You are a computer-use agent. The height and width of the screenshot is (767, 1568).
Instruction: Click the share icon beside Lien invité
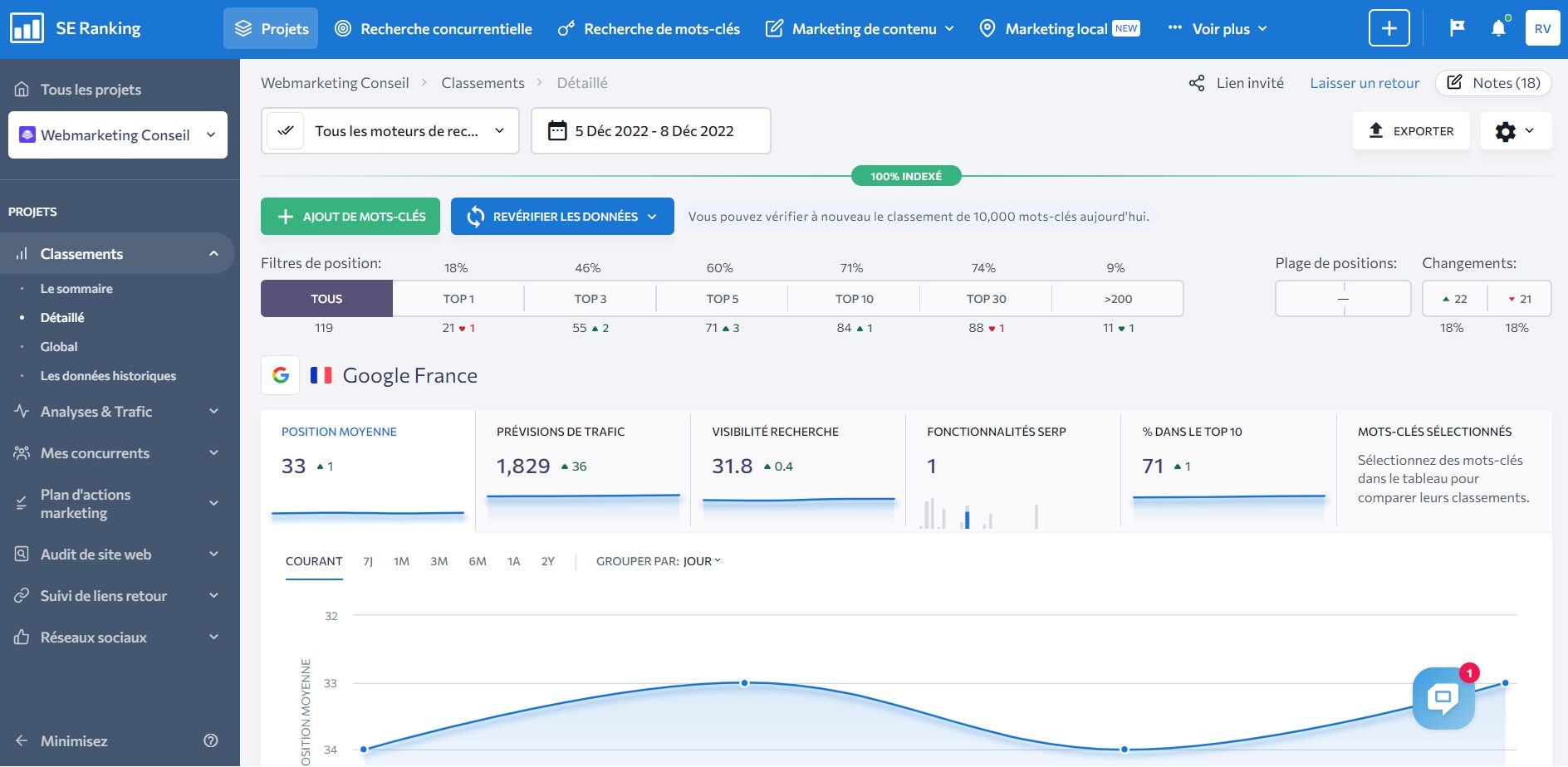[x=1197, y=83]
